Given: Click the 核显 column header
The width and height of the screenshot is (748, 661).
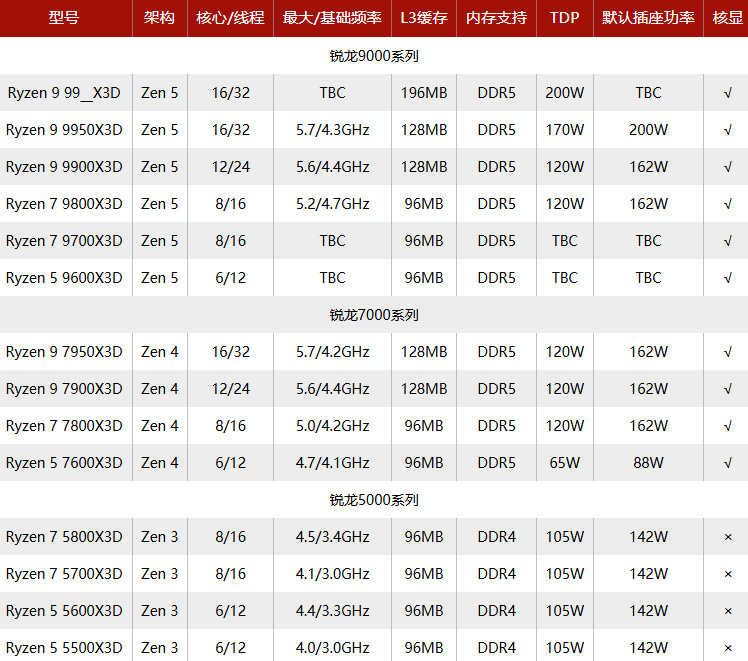Looking at the screenshot, I should (728, 18).
